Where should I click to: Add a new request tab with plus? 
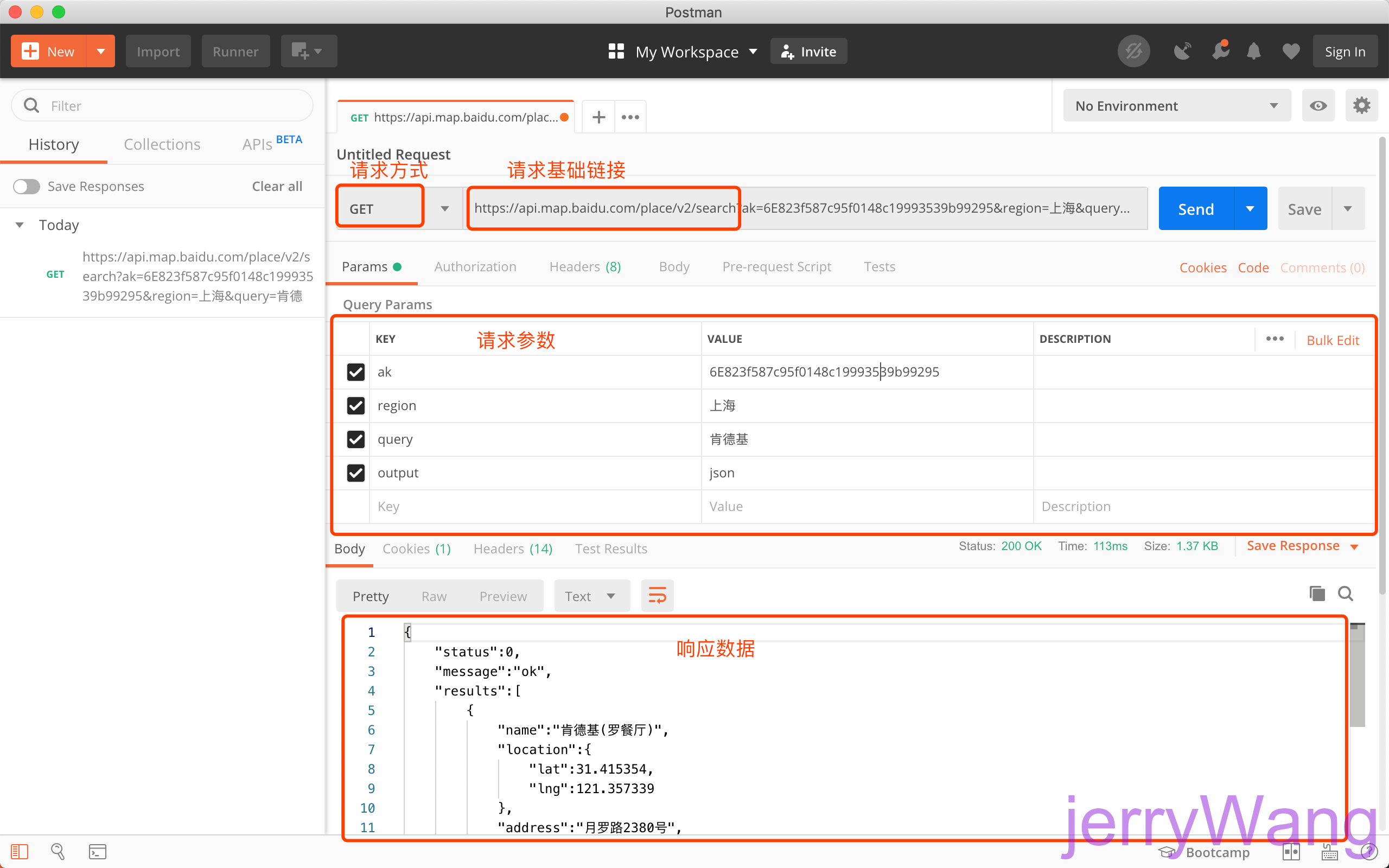pos(598,117)
